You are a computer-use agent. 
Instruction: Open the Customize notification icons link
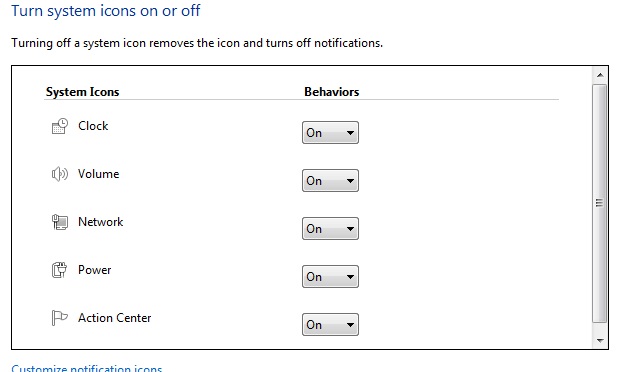point(87,368)
